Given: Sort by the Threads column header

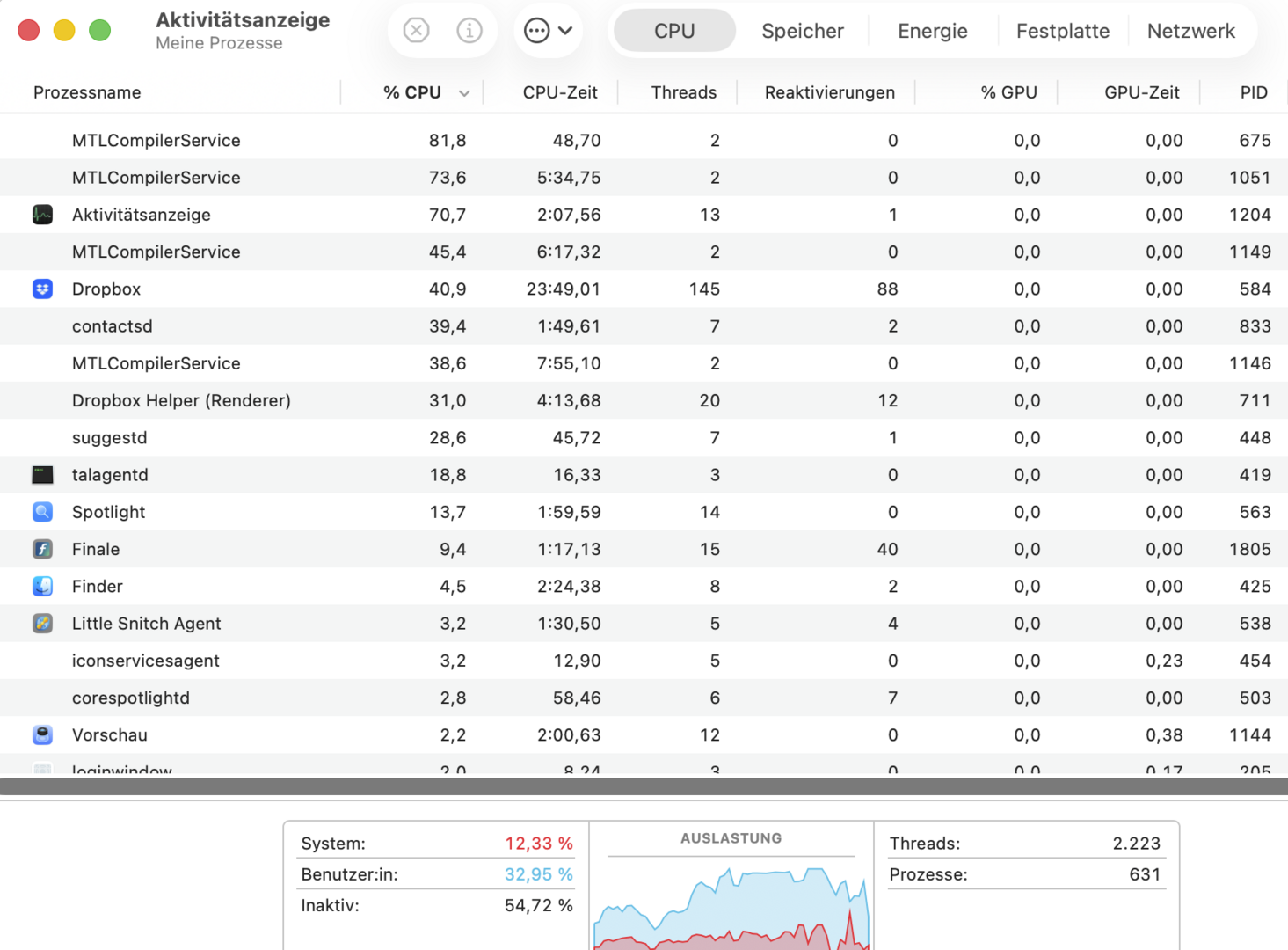Looking at the screenshot, I should point(683,92).
